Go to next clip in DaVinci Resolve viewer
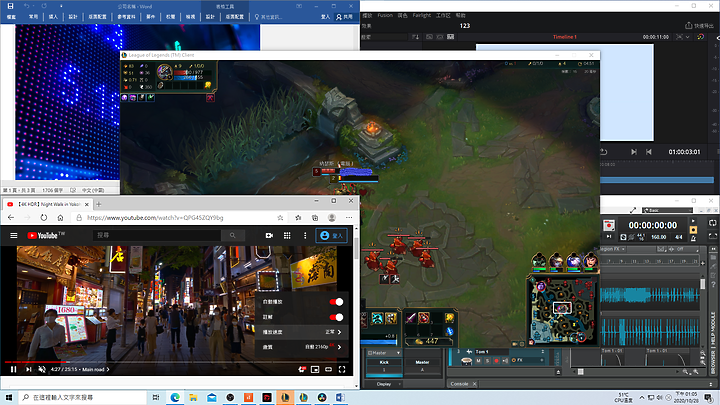 click(x=634, y=152)
